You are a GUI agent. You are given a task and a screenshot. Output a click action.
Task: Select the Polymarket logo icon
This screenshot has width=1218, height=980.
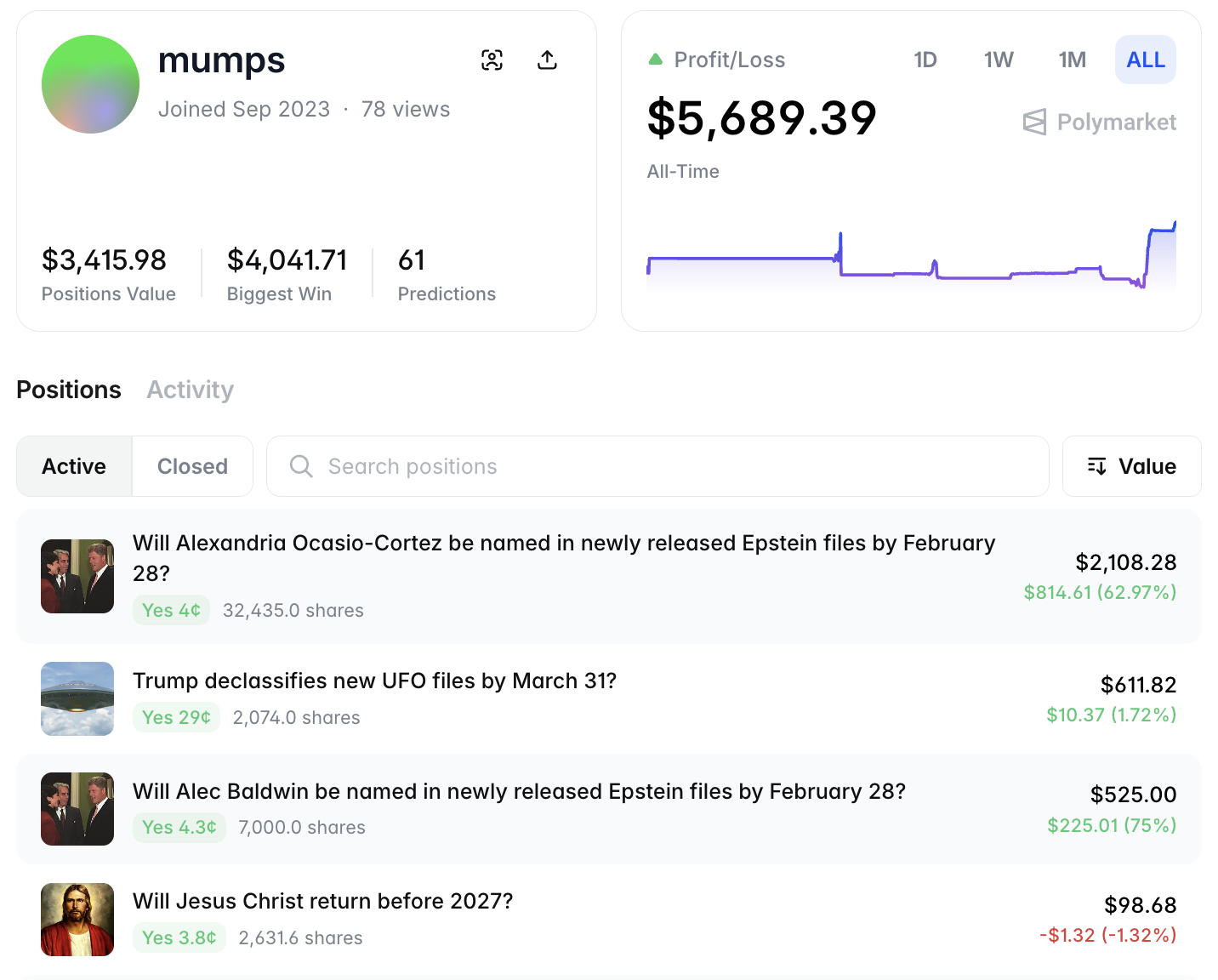point(1034,122)
